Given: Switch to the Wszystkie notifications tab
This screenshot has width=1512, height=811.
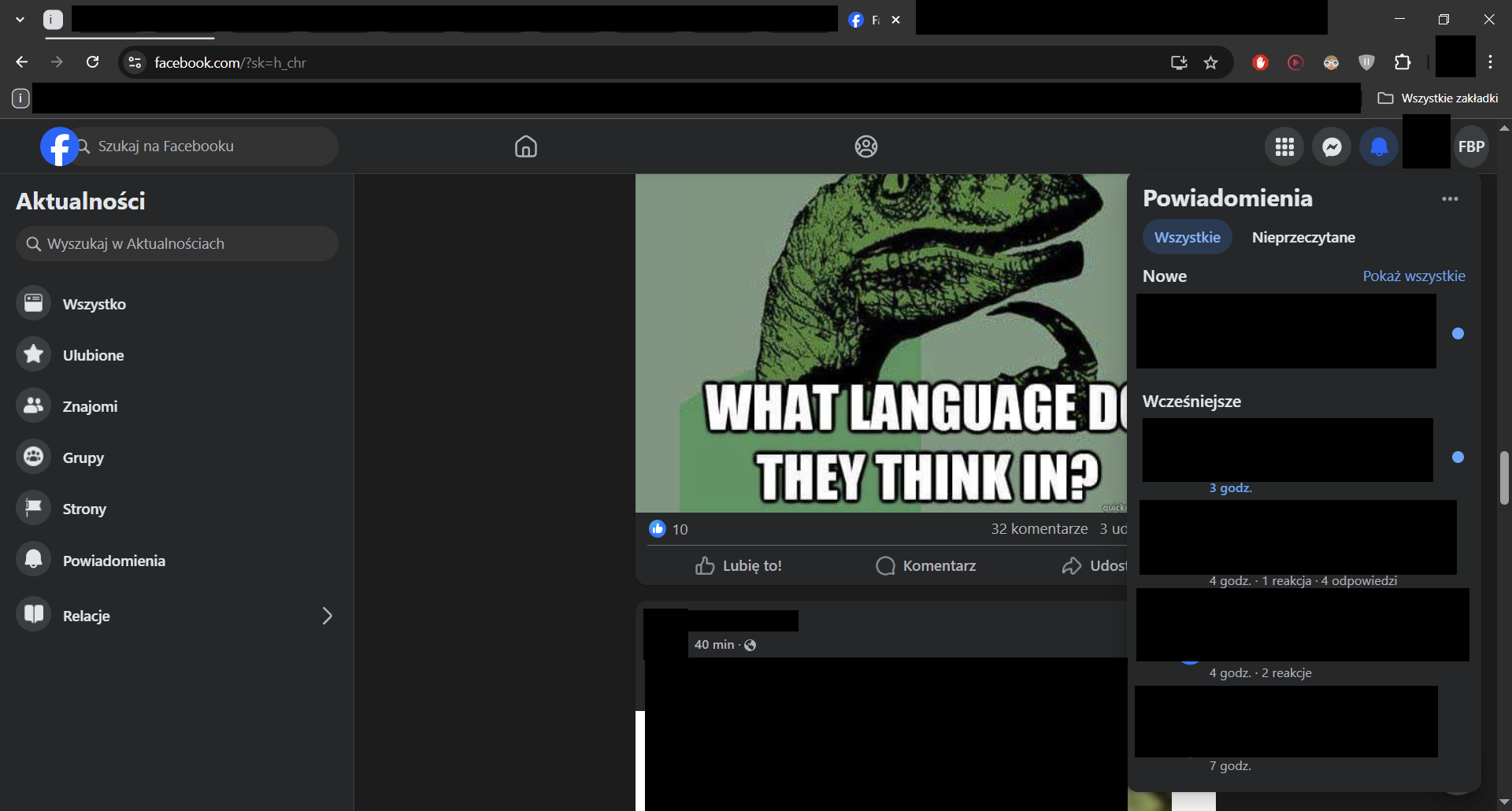Looking at the screenshot, I should 1187,237.
